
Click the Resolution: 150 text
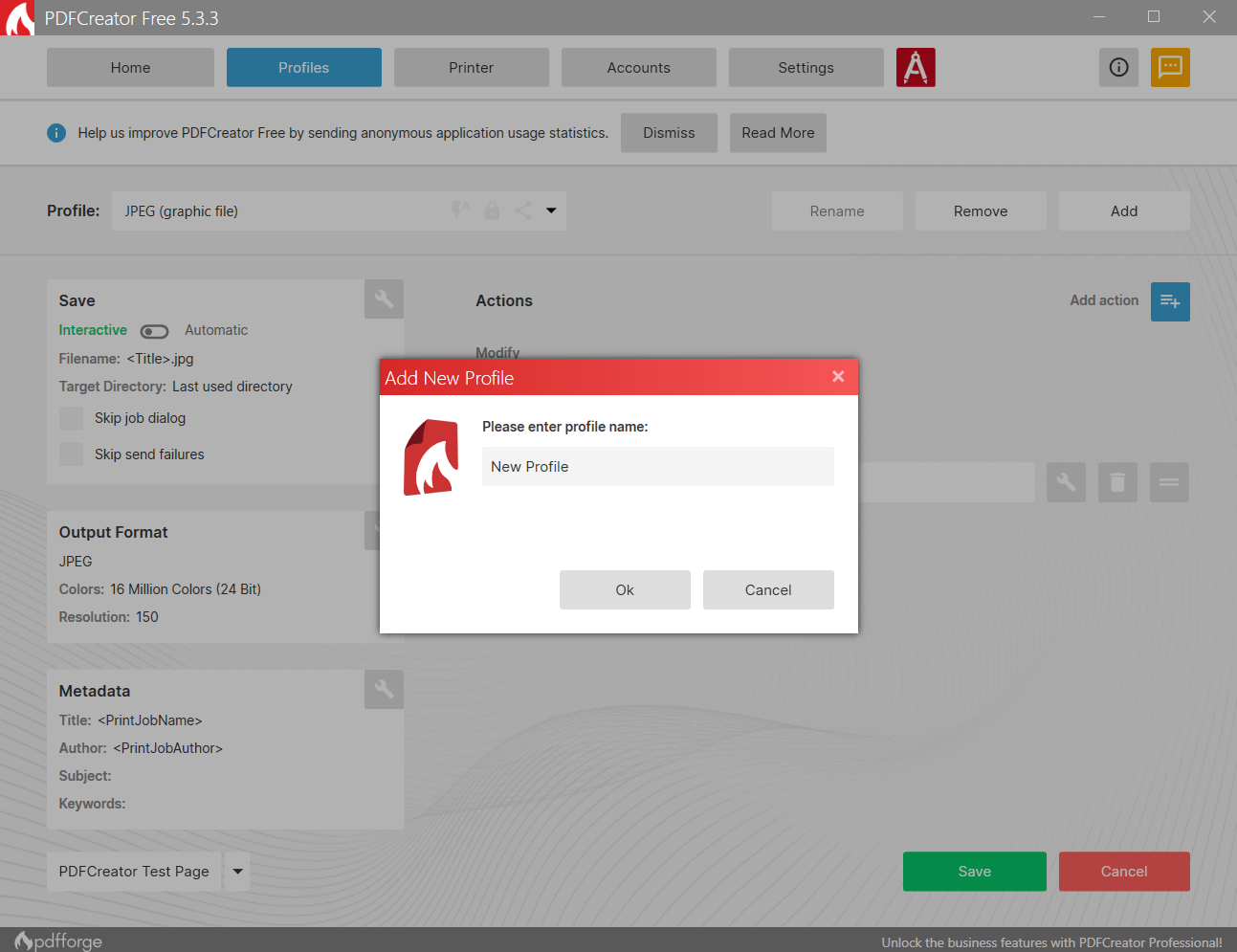(109, 617)
